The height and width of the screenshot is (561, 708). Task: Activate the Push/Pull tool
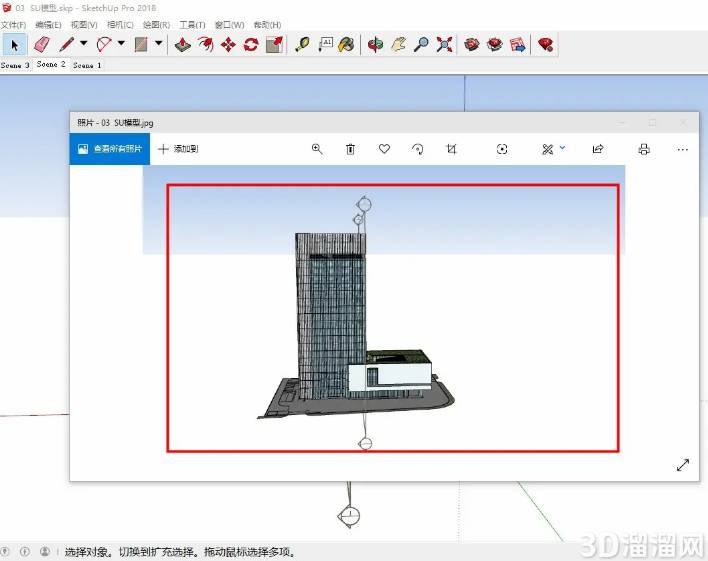pos(183,45)
